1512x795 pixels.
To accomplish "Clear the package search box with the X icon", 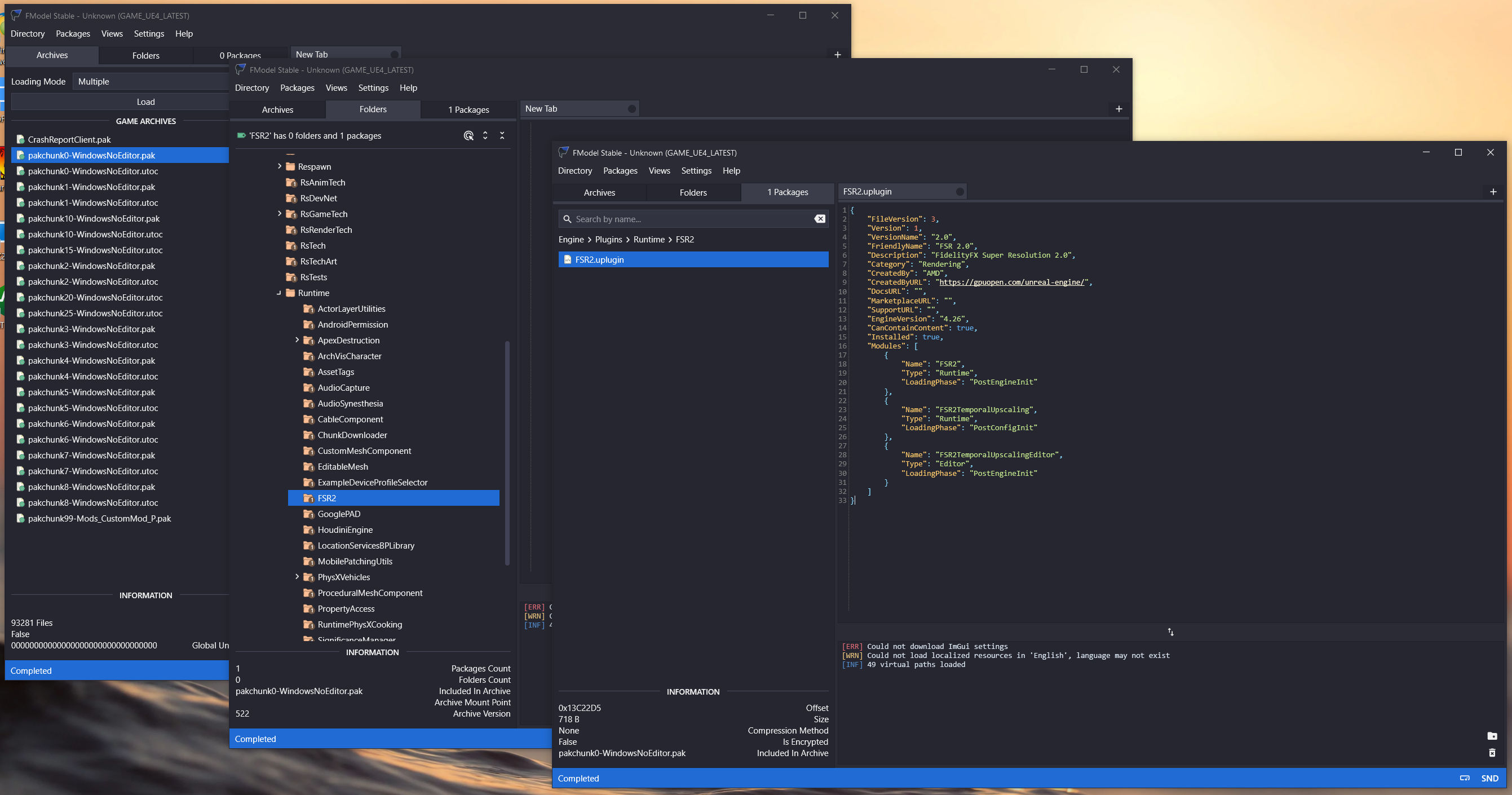I will pyautogui.click(x=820, y=219).
